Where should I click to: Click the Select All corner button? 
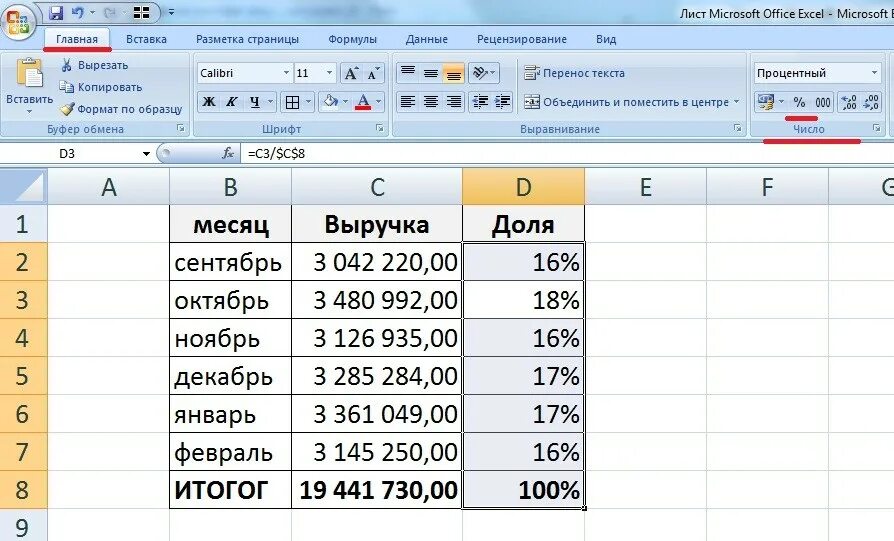coord(23,186)
